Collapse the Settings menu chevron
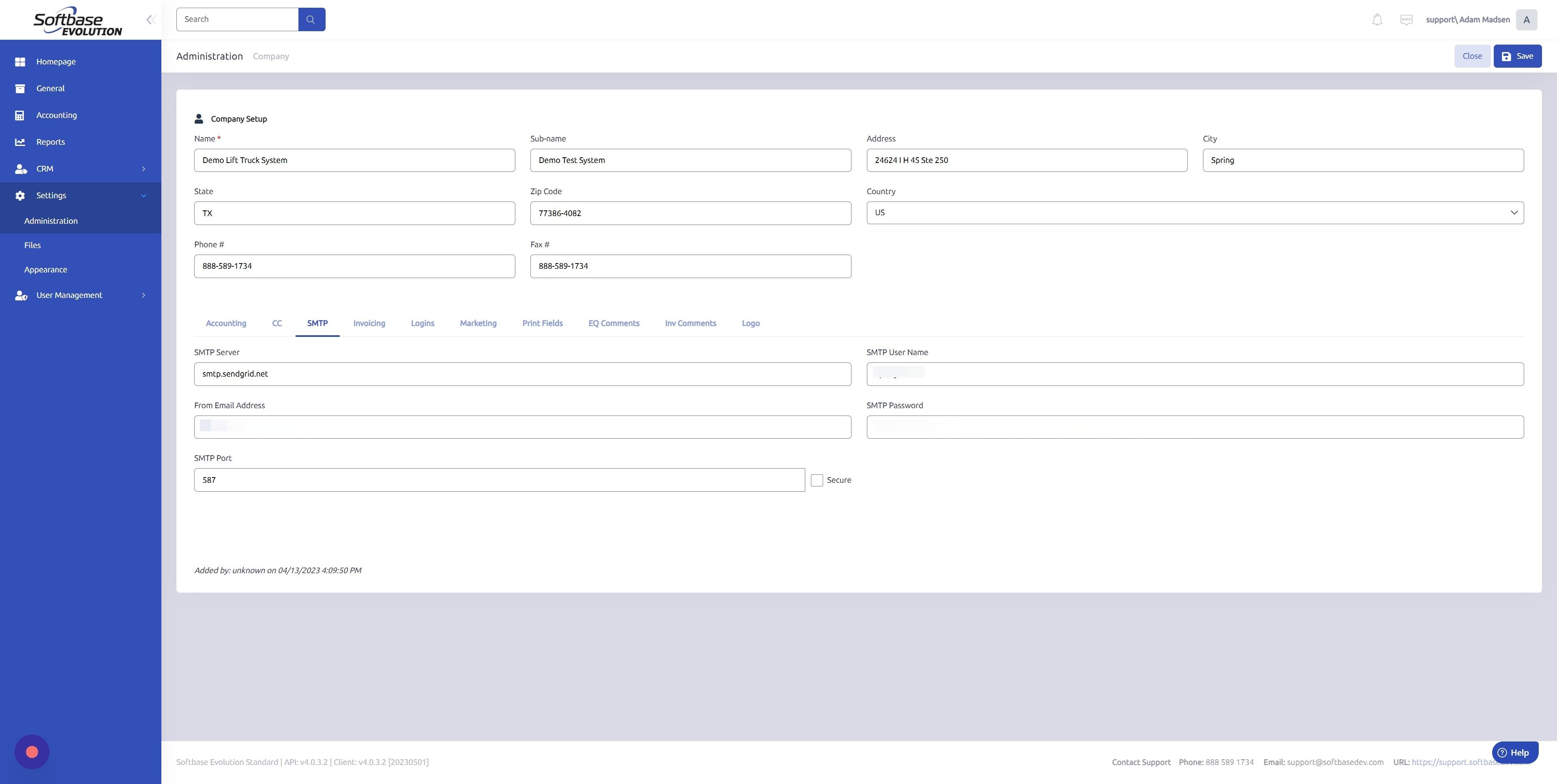Image resolution: width=1557 pixels, height=784 pixels. (144, 195)
